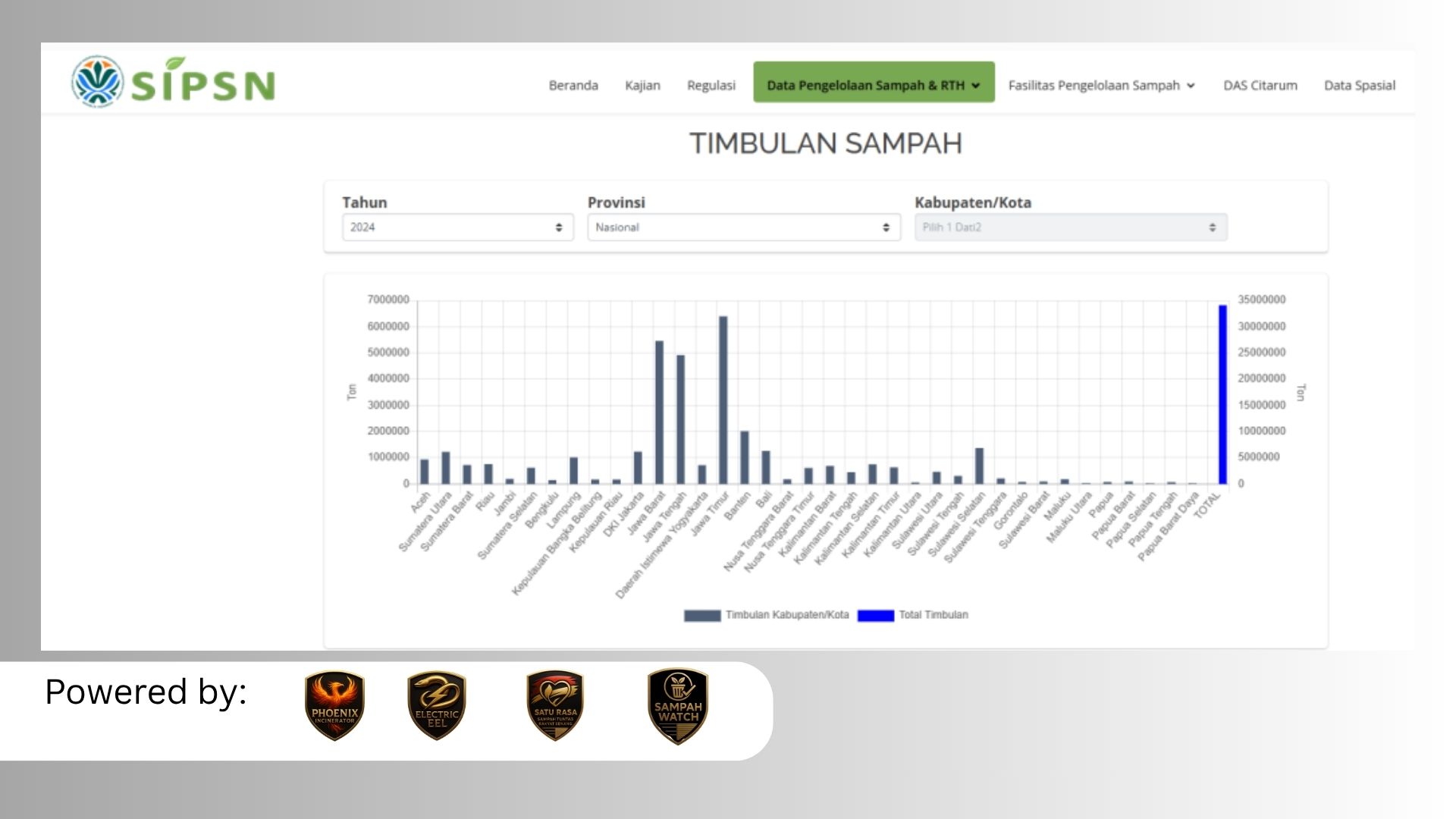Toggle the Total Timbulan legend entry

[931, 614]
